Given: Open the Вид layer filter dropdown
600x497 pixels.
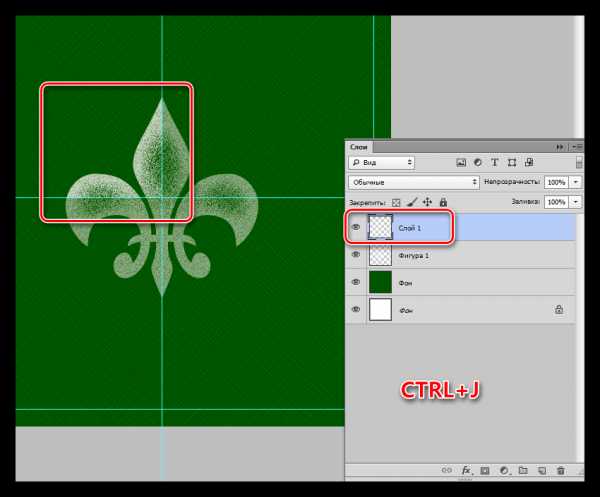Looking at the screenshot, I should [382, 162].
